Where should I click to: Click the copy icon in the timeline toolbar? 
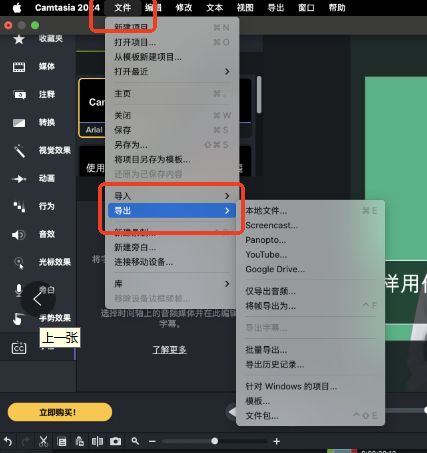pyautogui.click(x=62, y=442)
